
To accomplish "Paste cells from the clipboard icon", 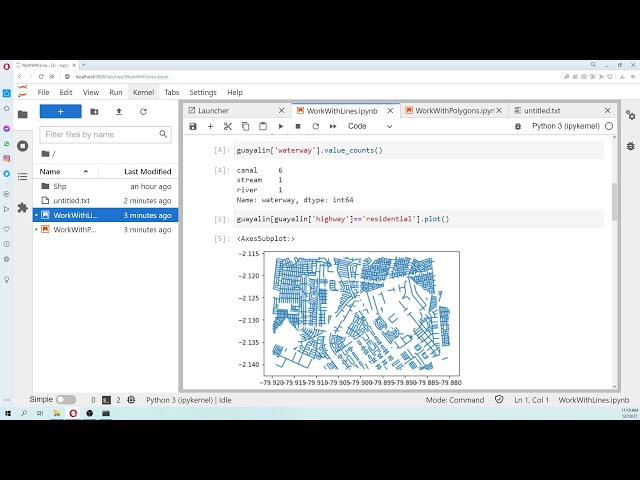I will click(263, 127).
